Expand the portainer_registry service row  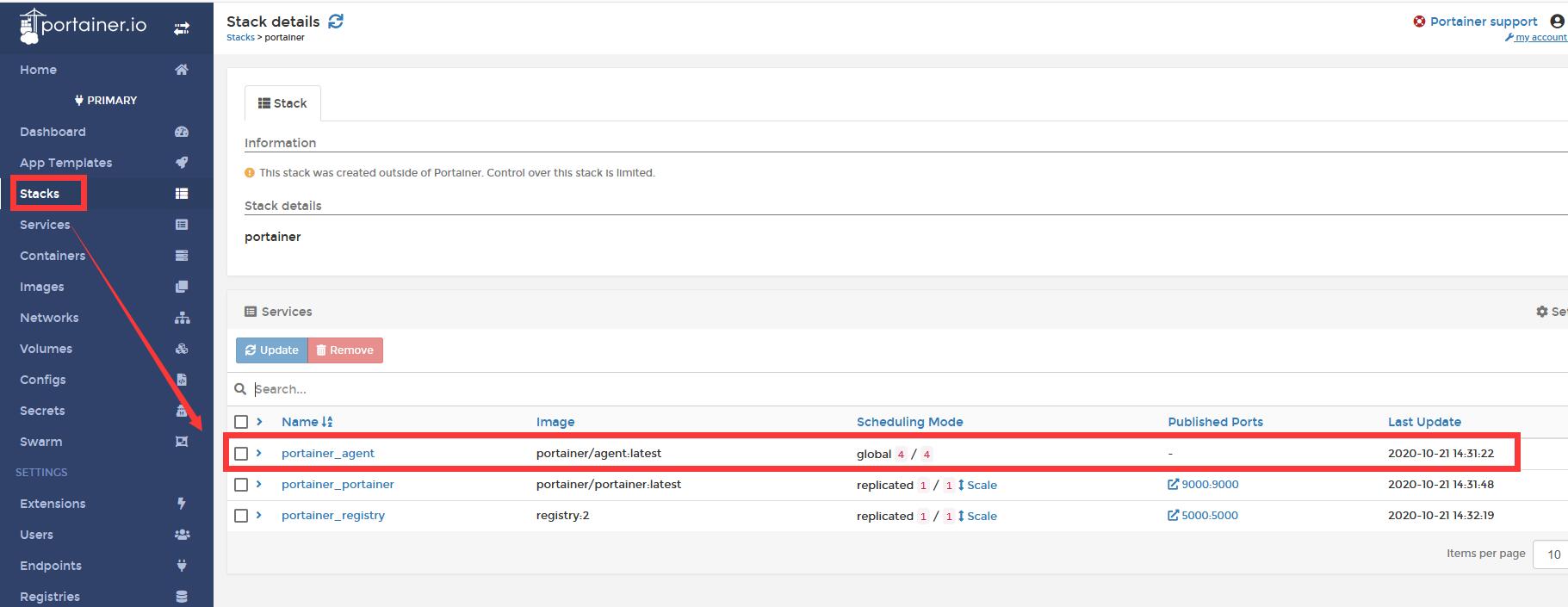click(x=259, y=515)
